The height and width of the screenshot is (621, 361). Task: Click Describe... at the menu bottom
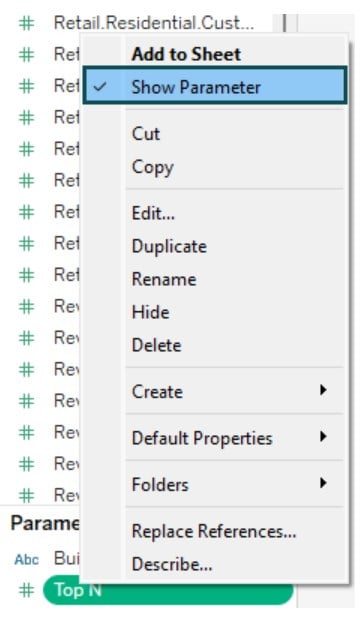pyautogui.click(x=172, y=564)
